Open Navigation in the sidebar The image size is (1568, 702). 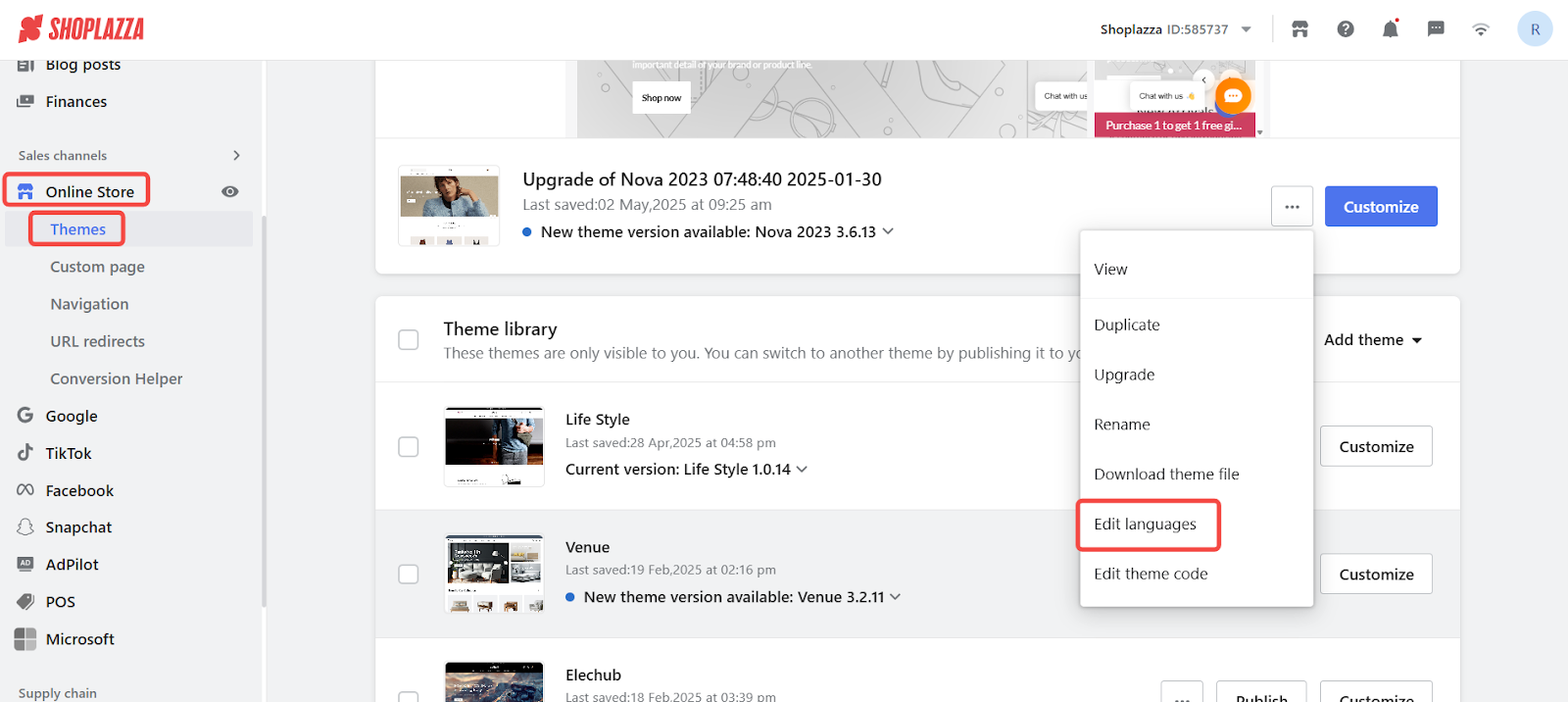coord(89,304)
